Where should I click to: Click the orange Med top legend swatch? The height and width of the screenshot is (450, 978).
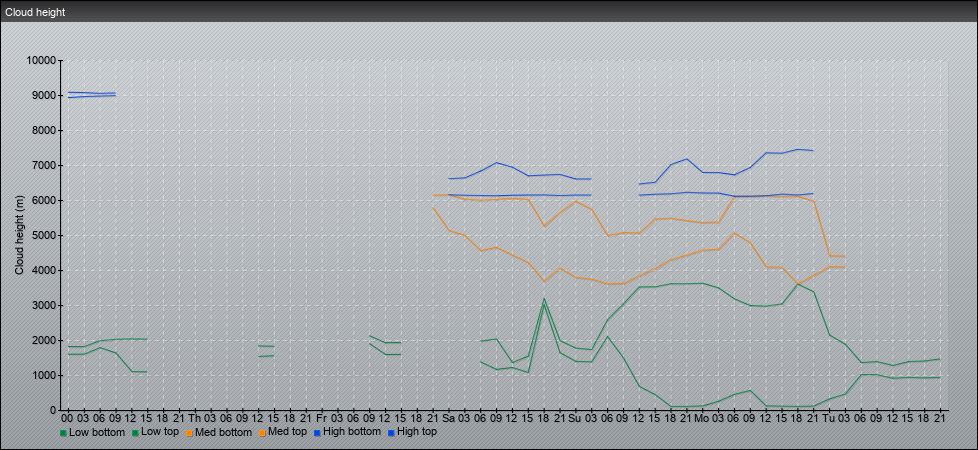pos(261,433)
